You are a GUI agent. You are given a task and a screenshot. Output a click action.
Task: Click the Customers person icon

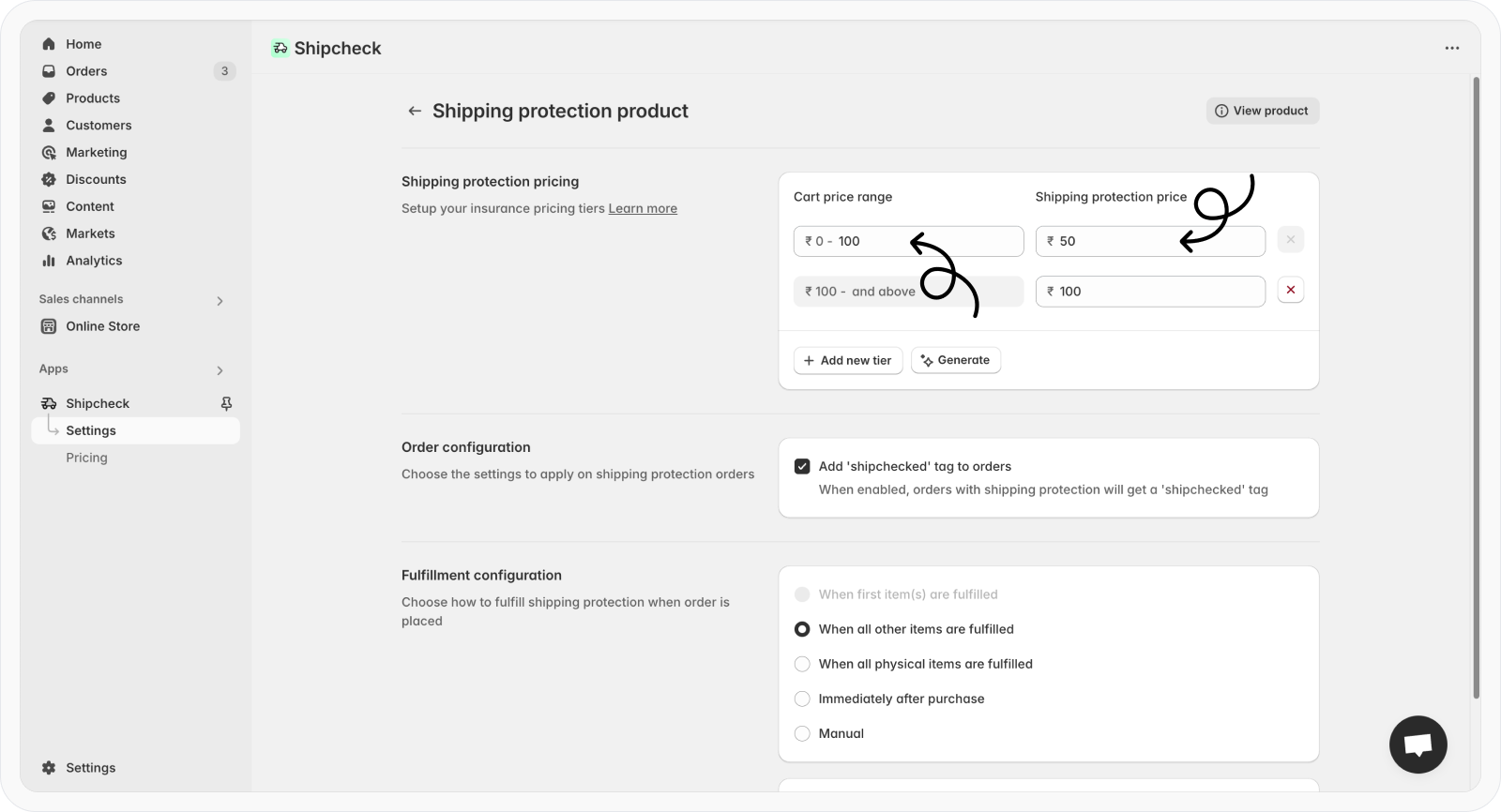(x=49, y=126)
